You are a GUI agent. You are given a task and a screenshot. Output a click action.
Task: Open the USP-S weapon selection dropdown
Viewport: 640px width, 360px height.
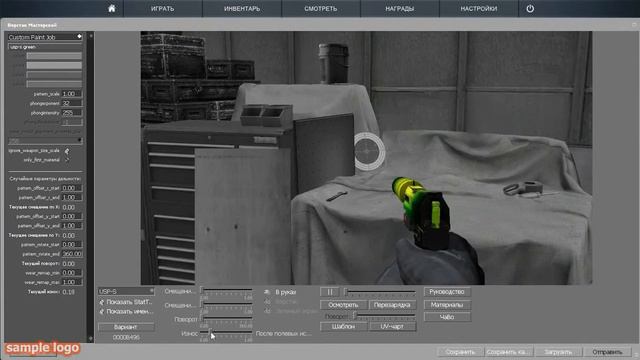pos(126,291)
